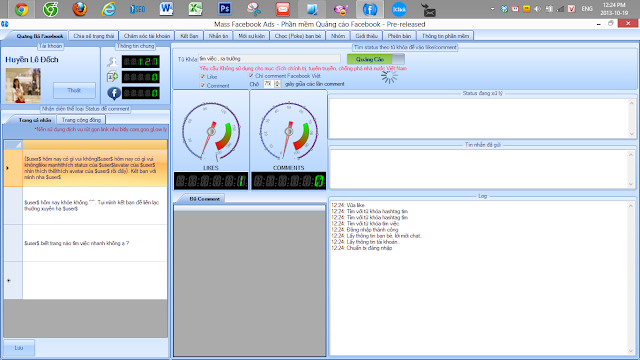640x360 pixels.
Task: Open the Chọc (Poke) bạn bè tab
Action: click(298, 36)
